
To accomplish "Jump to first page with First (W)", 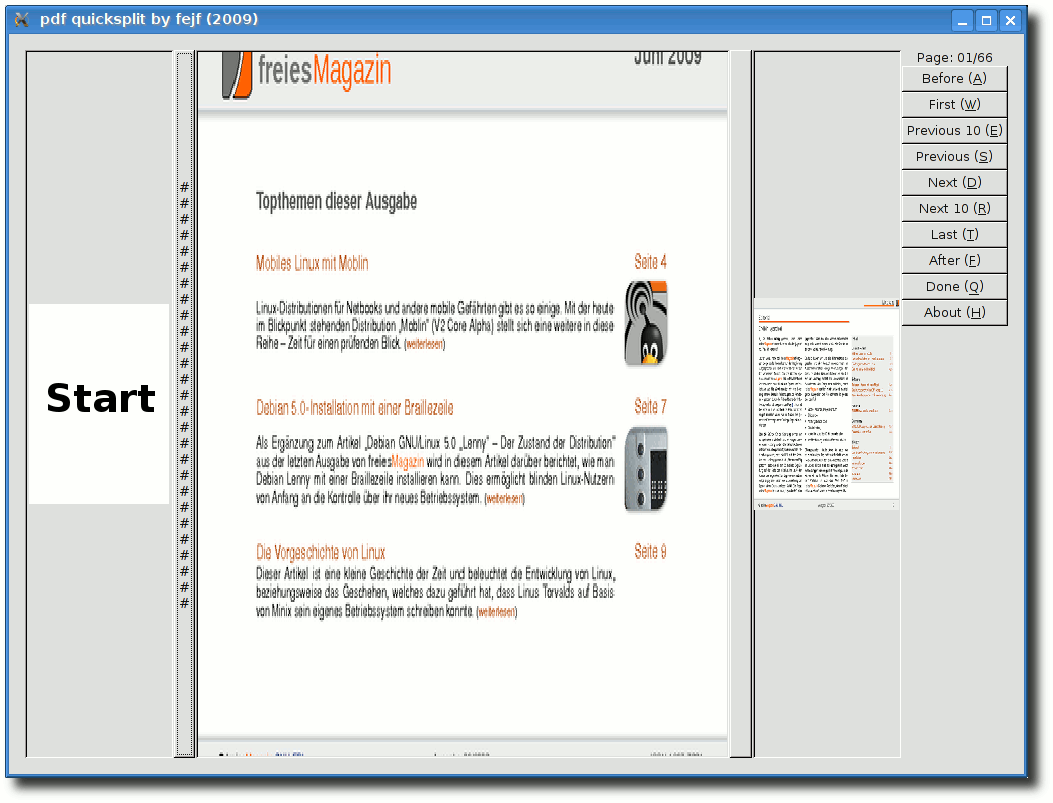I will [x=954, y=104].
